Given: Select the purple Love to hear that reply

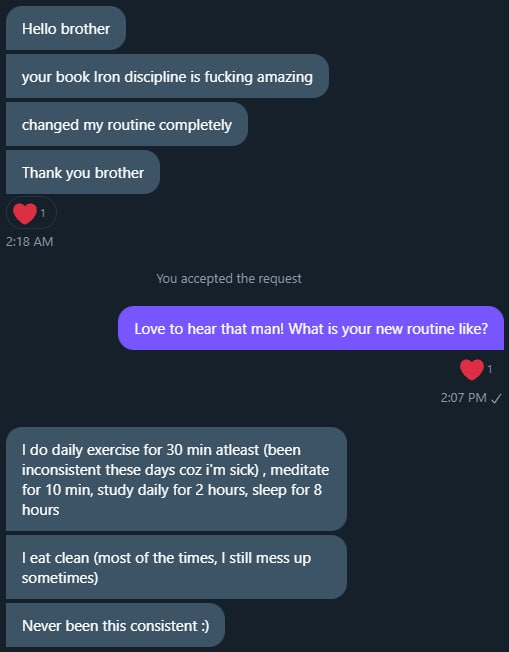Looking at the screenshot, I should pos(311,328).
